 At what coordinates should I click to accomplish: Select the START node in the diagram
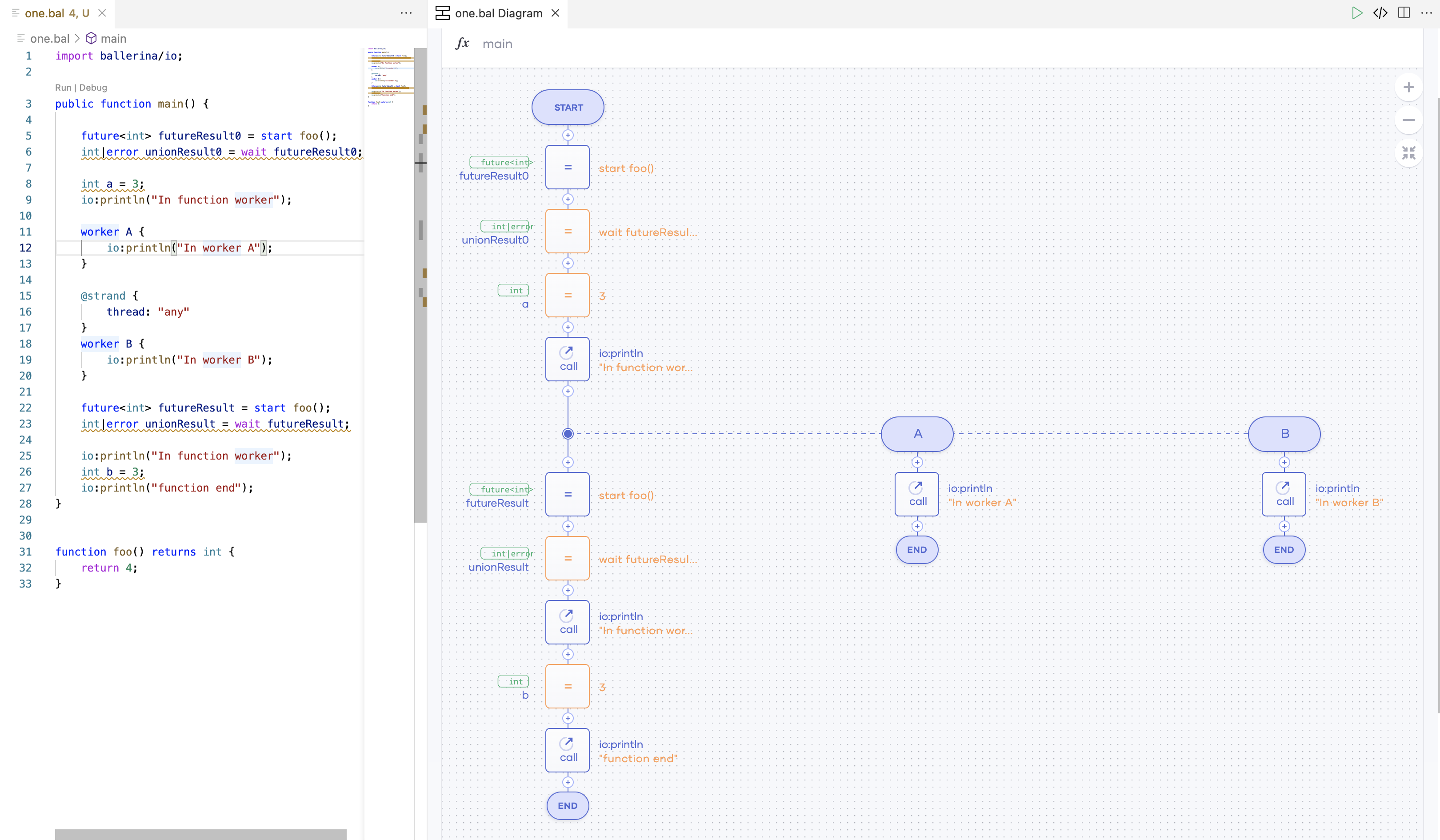coord(568,107)
